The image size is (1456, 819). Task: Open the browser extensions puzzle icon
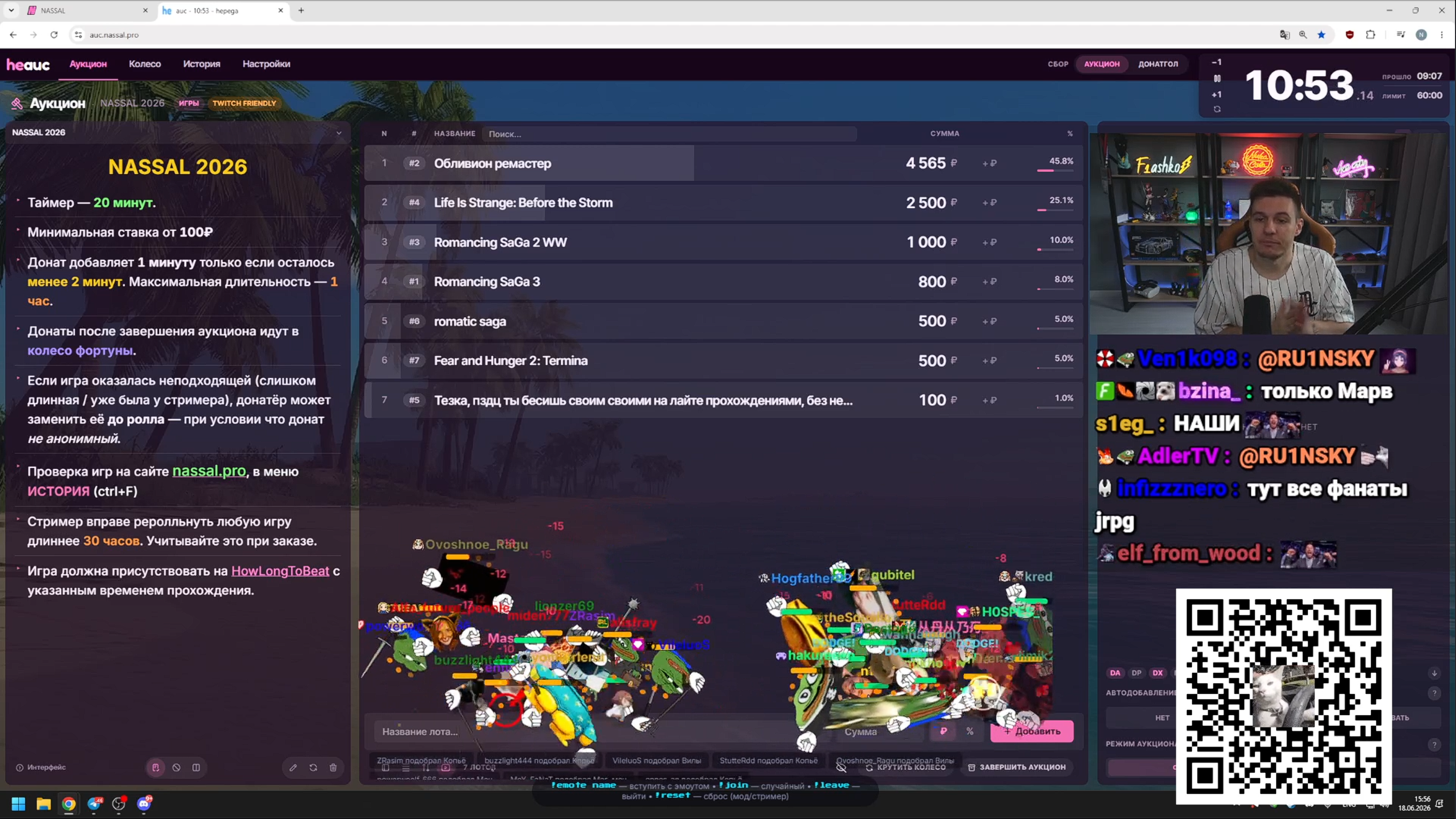tap(1371, 35)
